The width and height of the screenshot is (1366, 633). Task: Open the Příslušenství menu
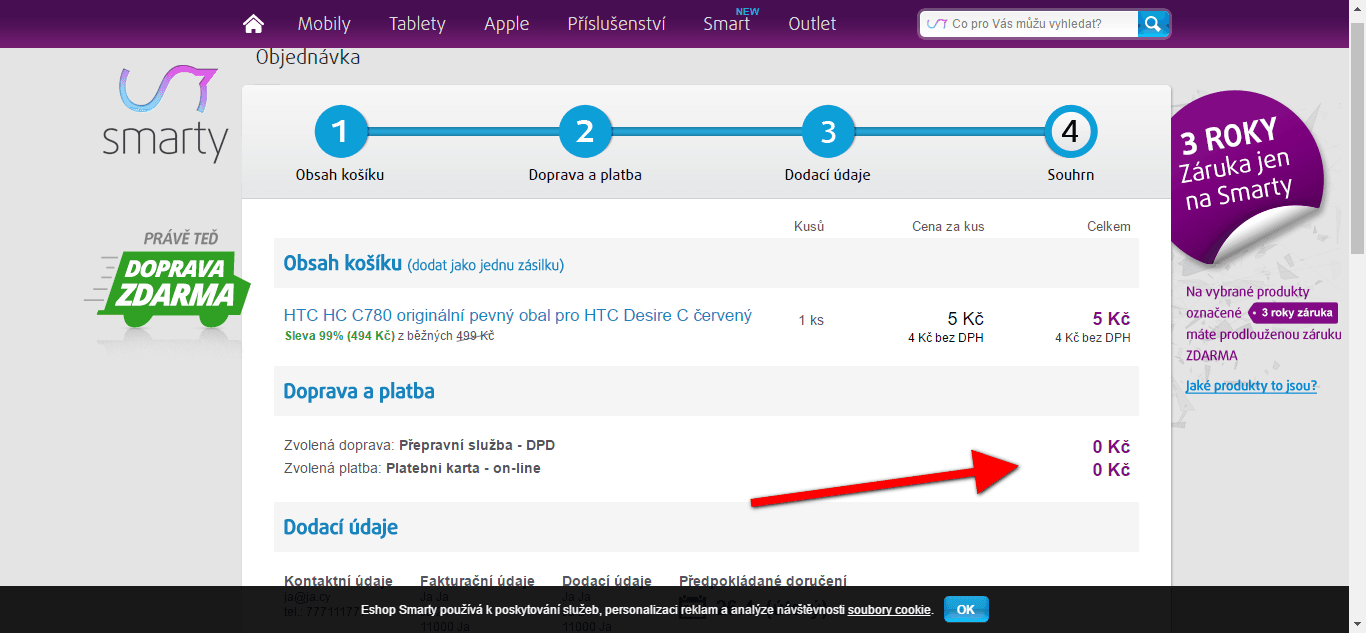[x=616, y=24]
